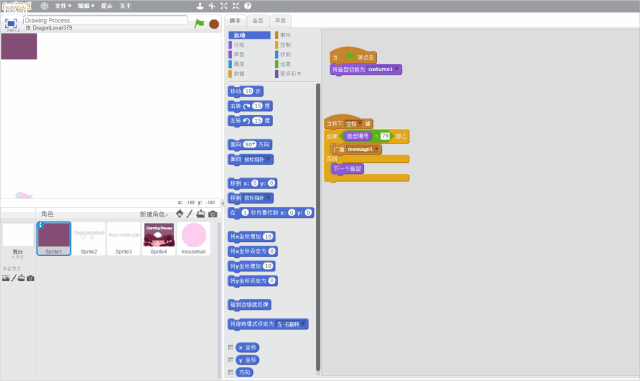Screen dimensions: 640x381
Task: Choose the grow sprite tool icon
Action: [x=224, y=6]
